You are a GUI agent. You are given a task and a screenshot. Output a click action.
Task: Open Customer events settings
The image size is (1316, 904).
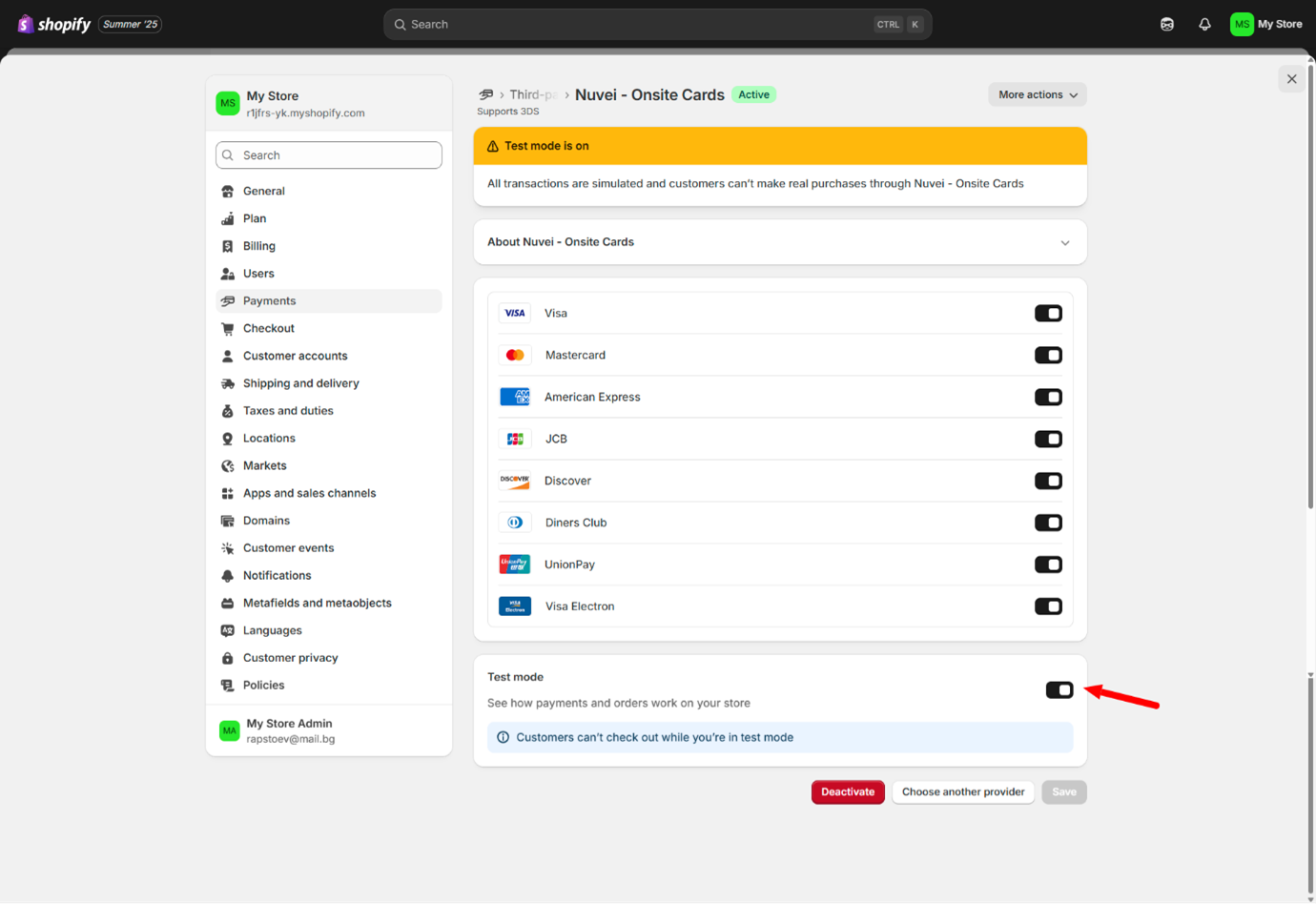[x=329, y=548]
